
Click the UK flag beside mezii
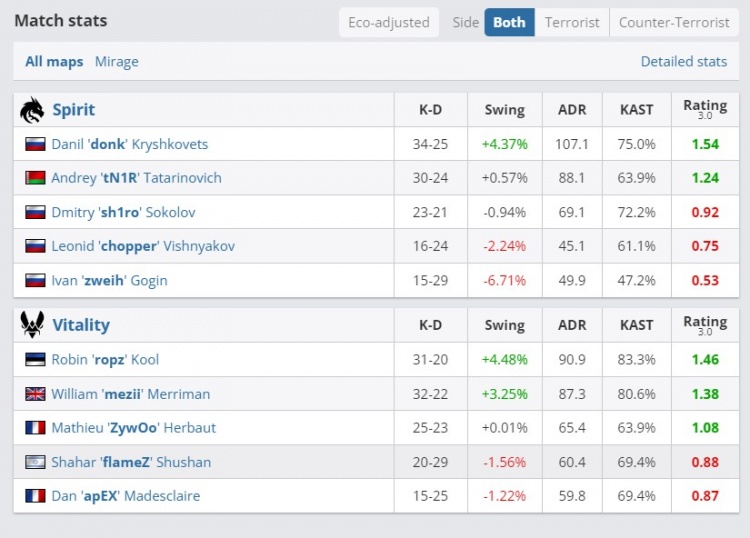click(x=36, y=394)
